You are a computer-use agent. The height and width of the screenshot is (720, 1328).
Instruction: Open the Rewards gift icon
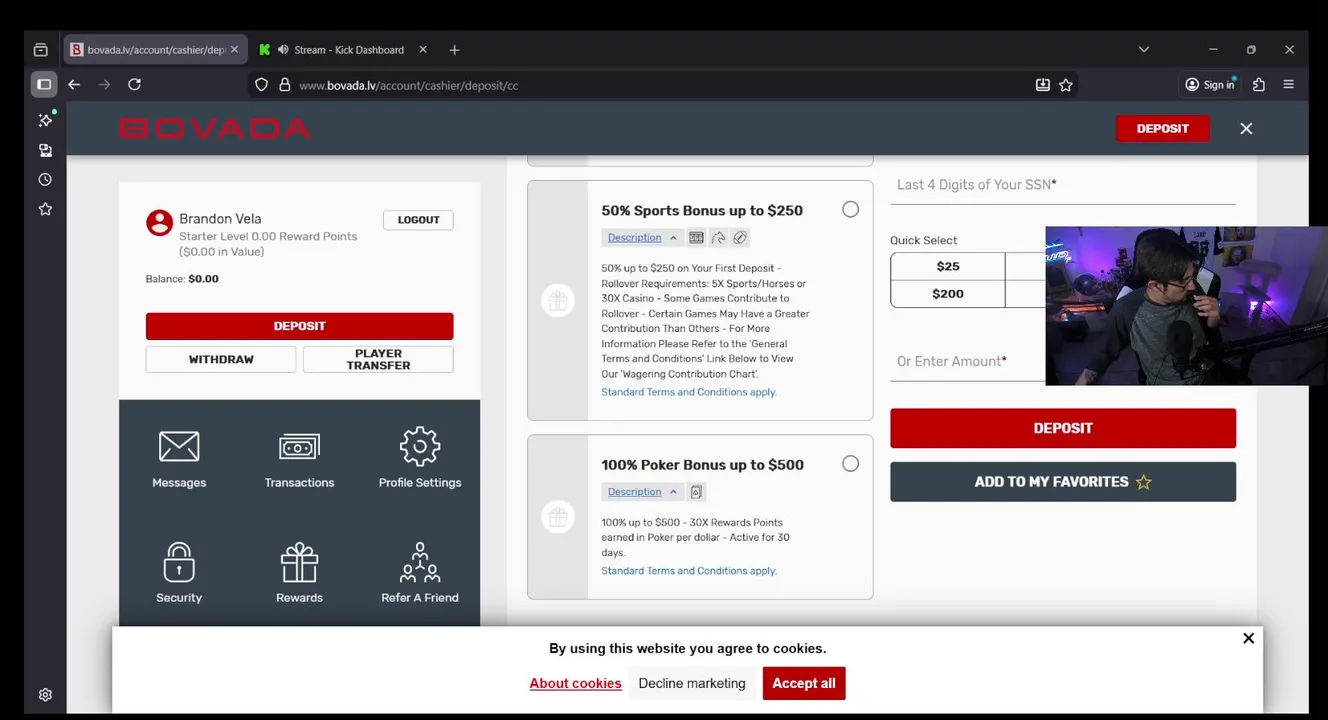click(299, 562)
